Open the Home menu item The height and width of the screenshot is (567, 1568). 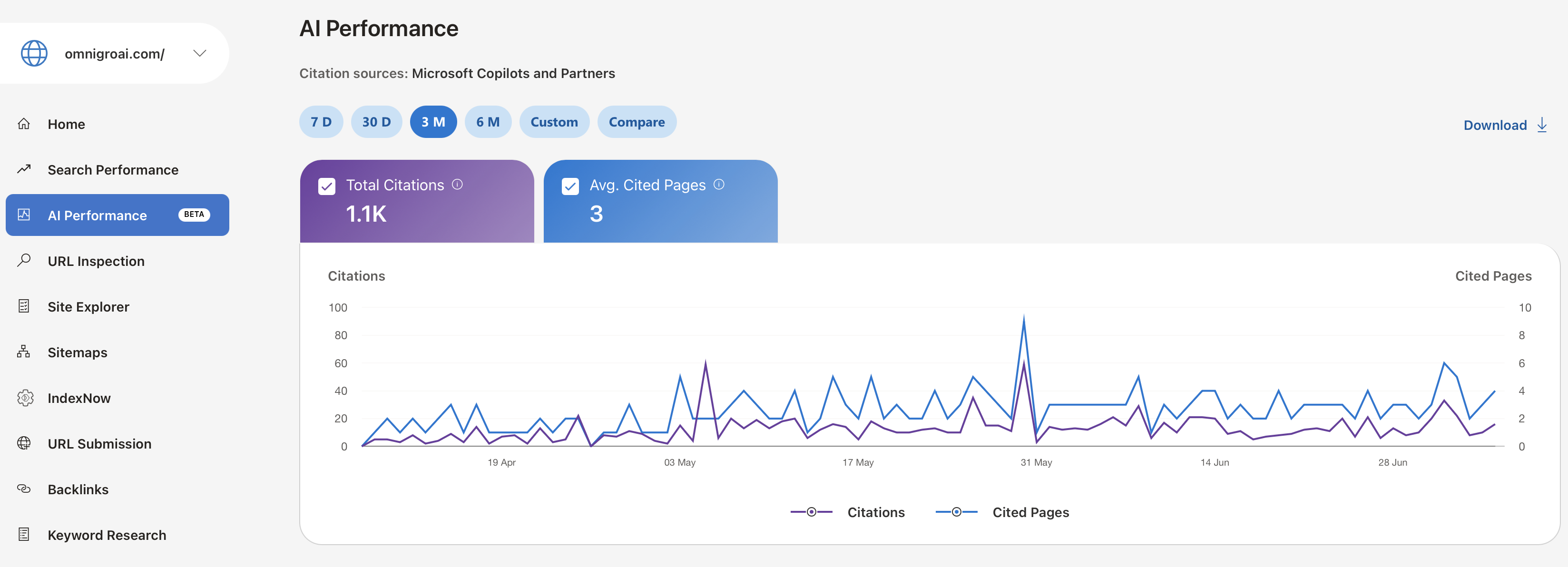tap(66, 124)
